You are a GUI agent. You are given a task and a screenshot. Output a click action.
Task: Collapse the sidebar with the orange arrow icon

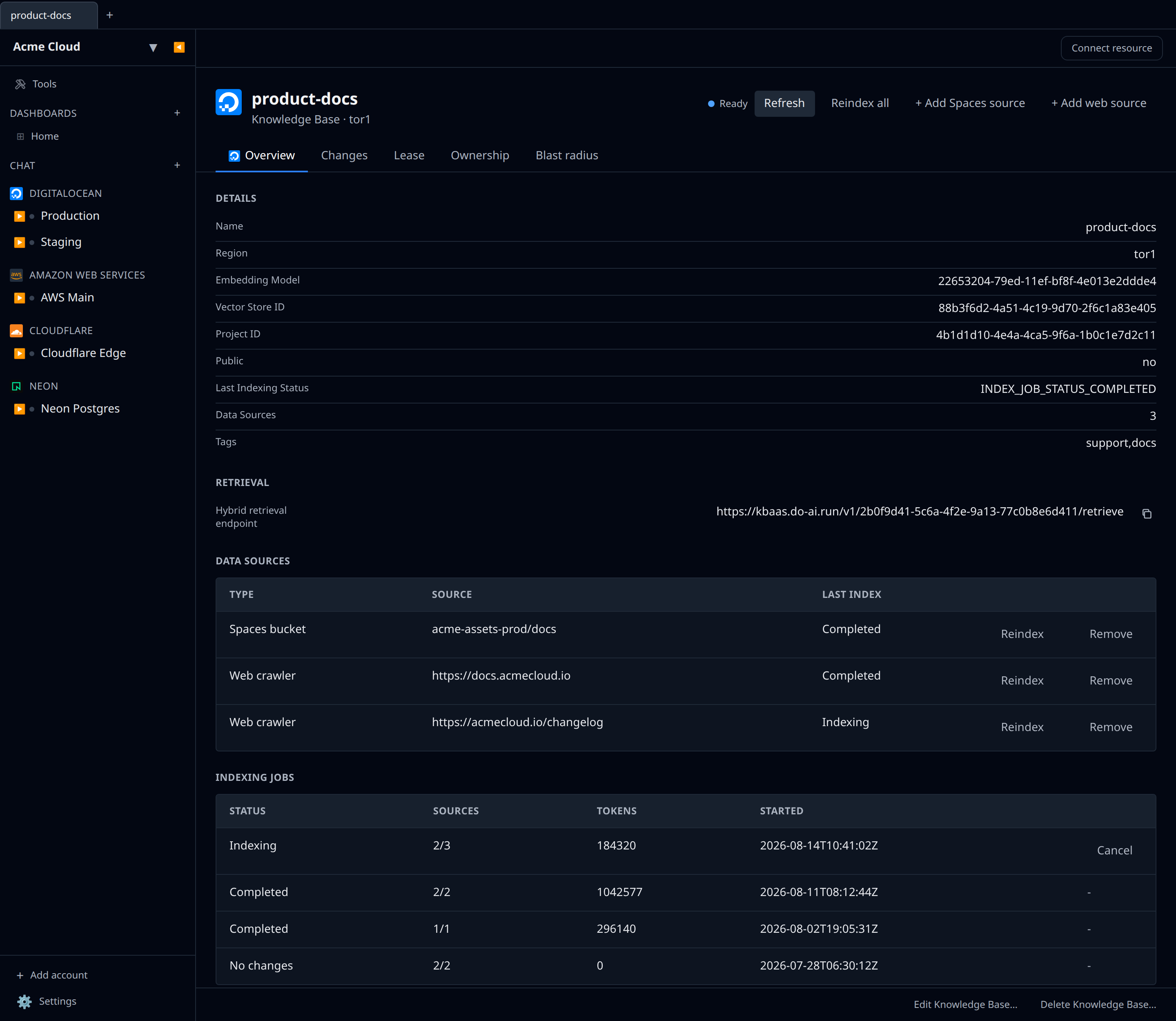[179, 47]
